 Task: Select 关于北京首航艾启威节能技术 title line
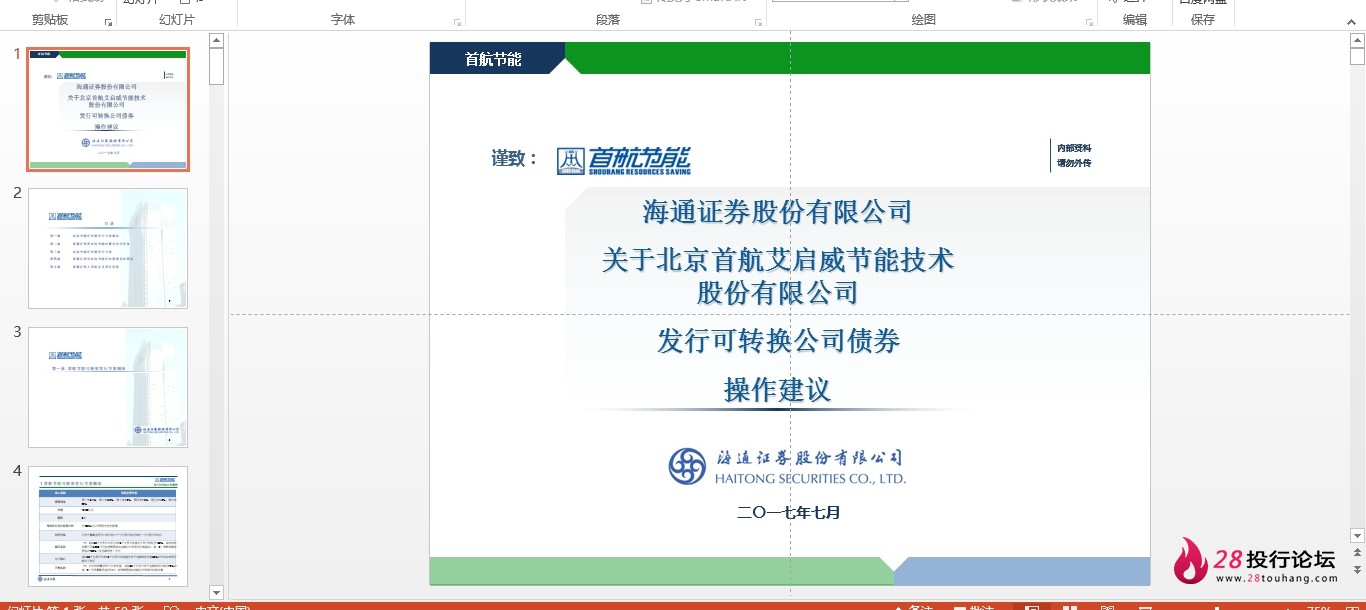(x=778, y=260)
